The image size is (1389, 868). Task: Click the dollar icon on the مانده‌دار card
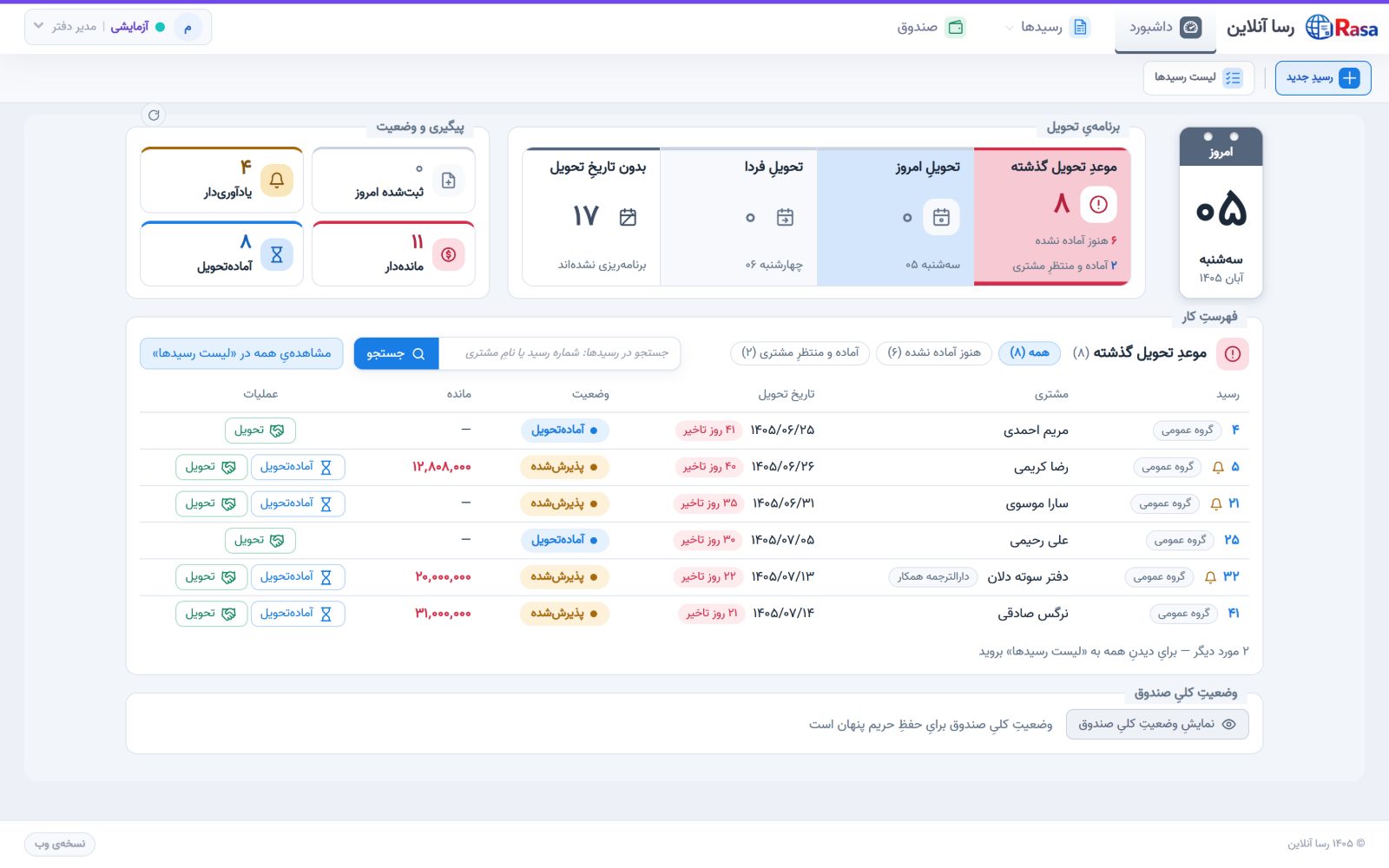coord(449,254)
